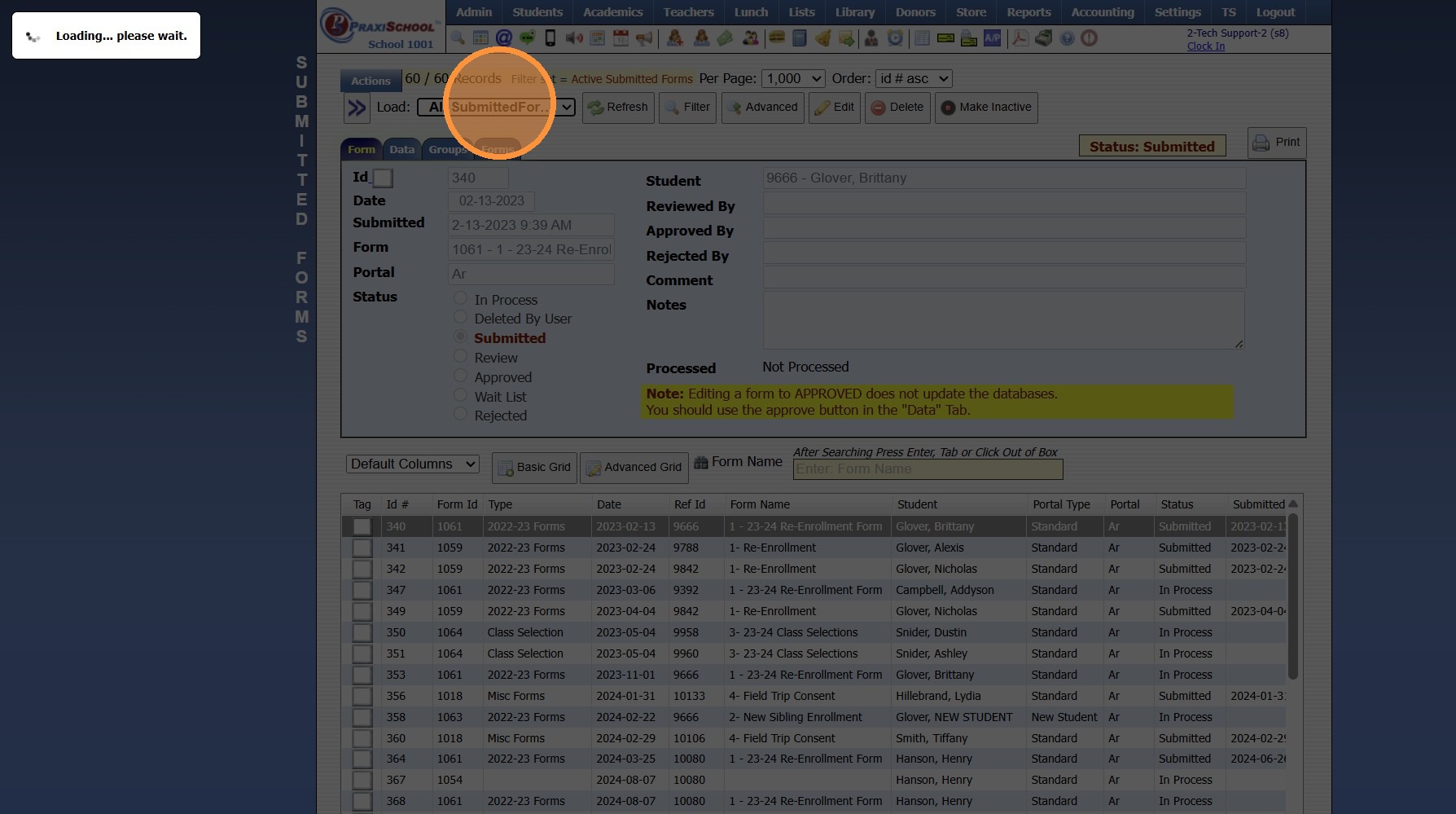Image resolution: width=1456 pixels, height=814 pixels.
Task: Click the Form Name search field
Action: tap(928, 469)
